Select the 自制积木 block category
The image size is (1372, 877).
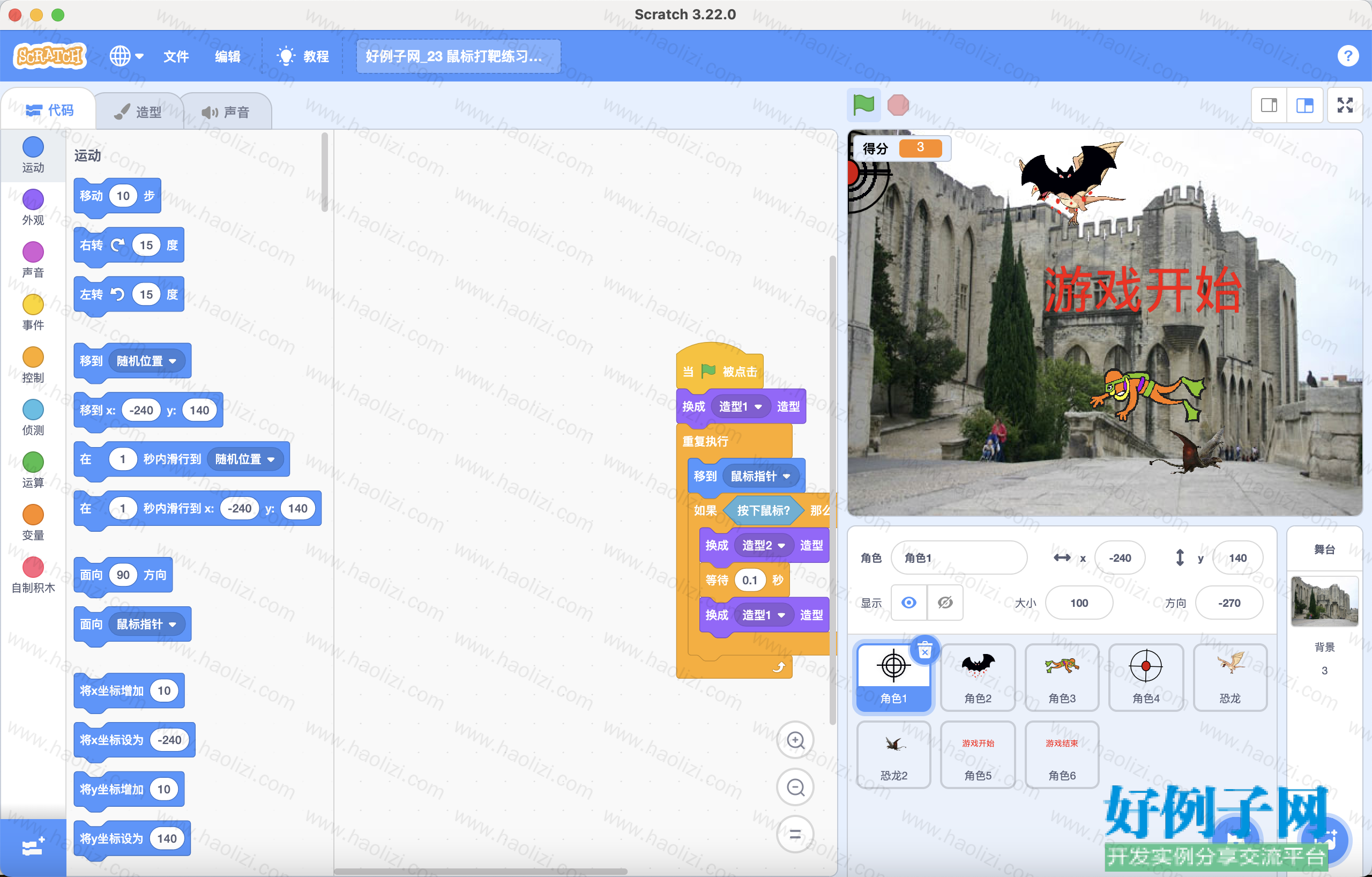click(x=33, y=575)
